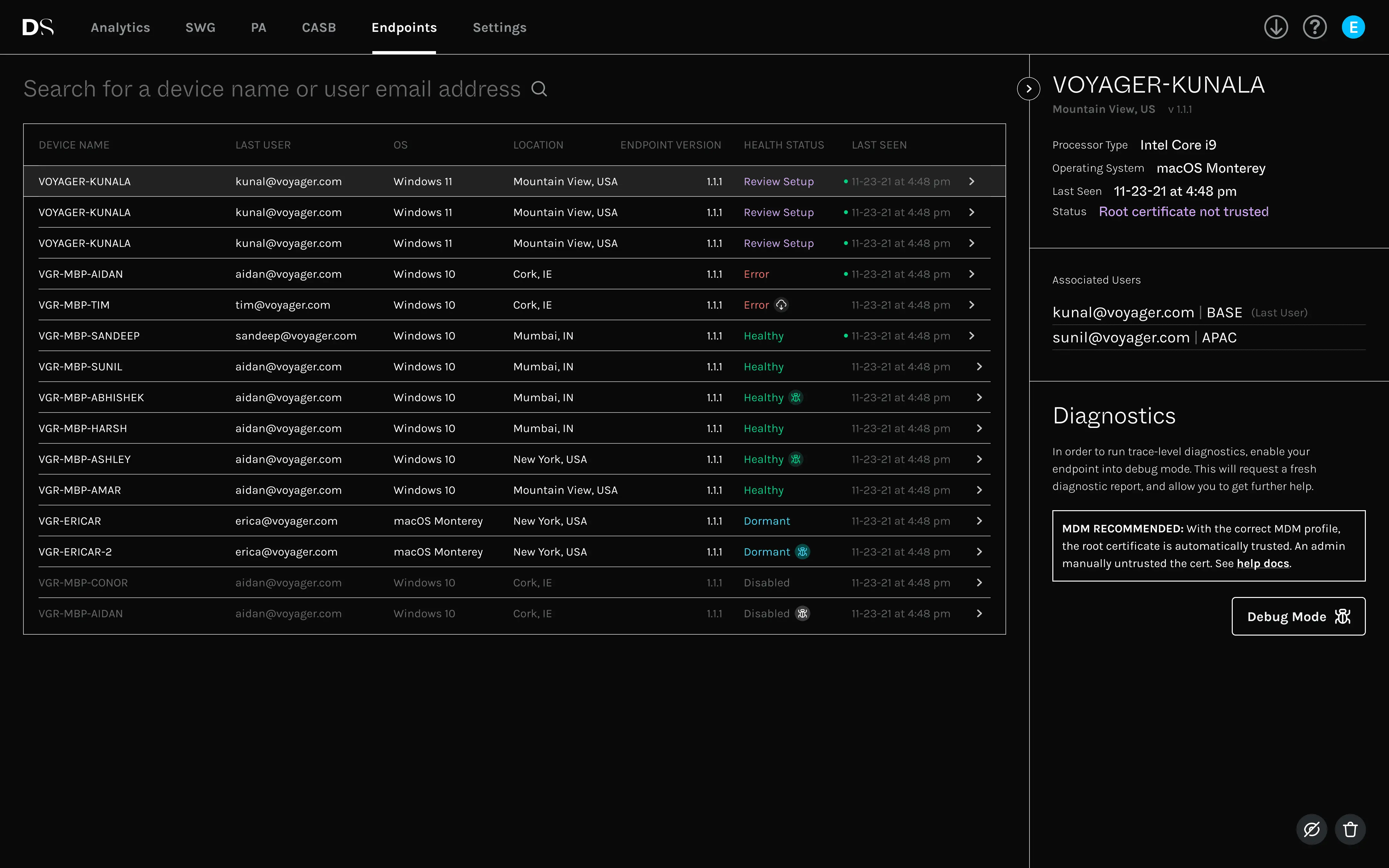The image size is (1389, 868).
Task: Expand the VGR-MBP-AMAR row chevron
Action: 979,490
